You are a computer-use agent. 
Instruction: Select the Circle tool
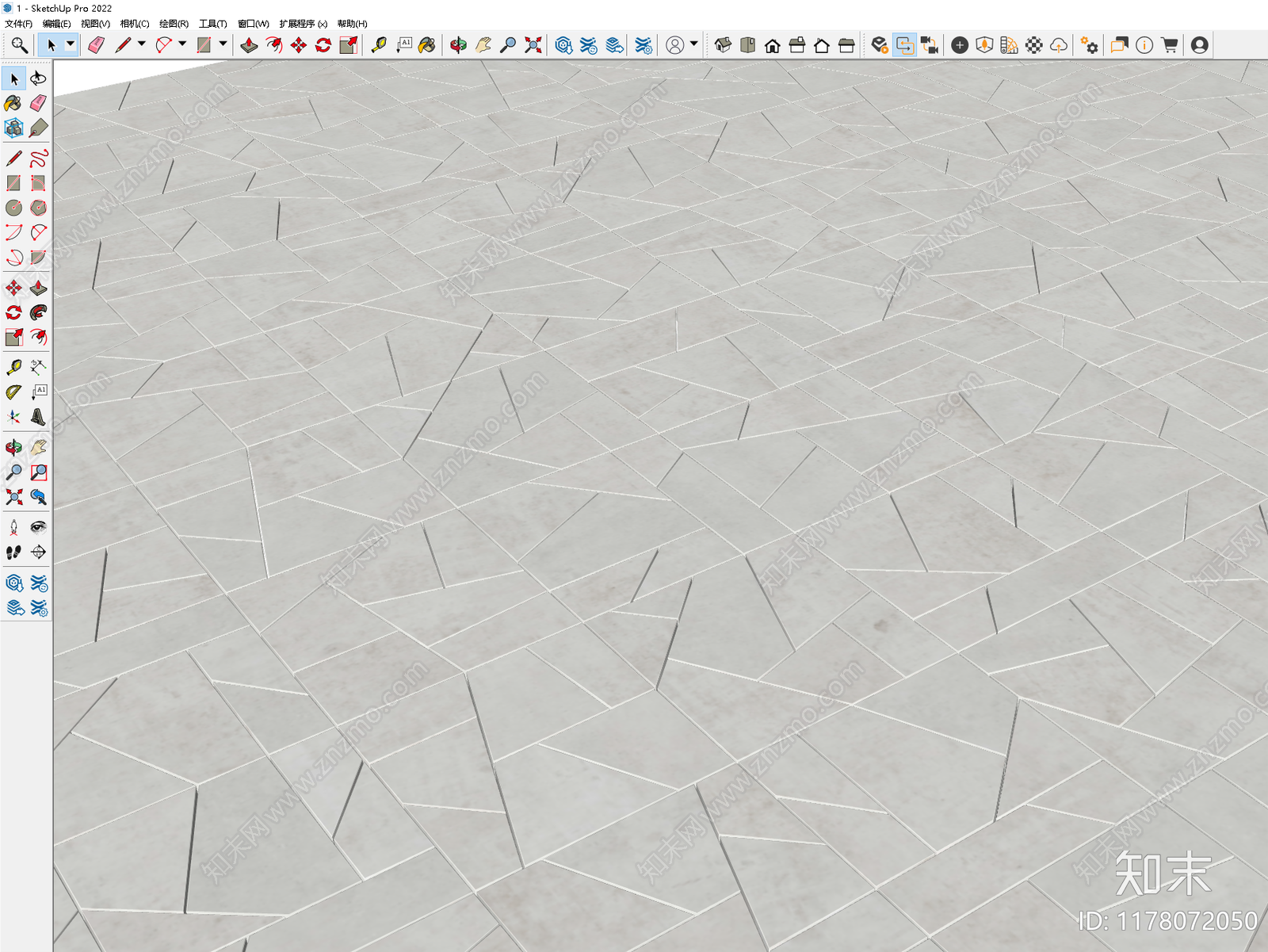[x=13, y=208]
